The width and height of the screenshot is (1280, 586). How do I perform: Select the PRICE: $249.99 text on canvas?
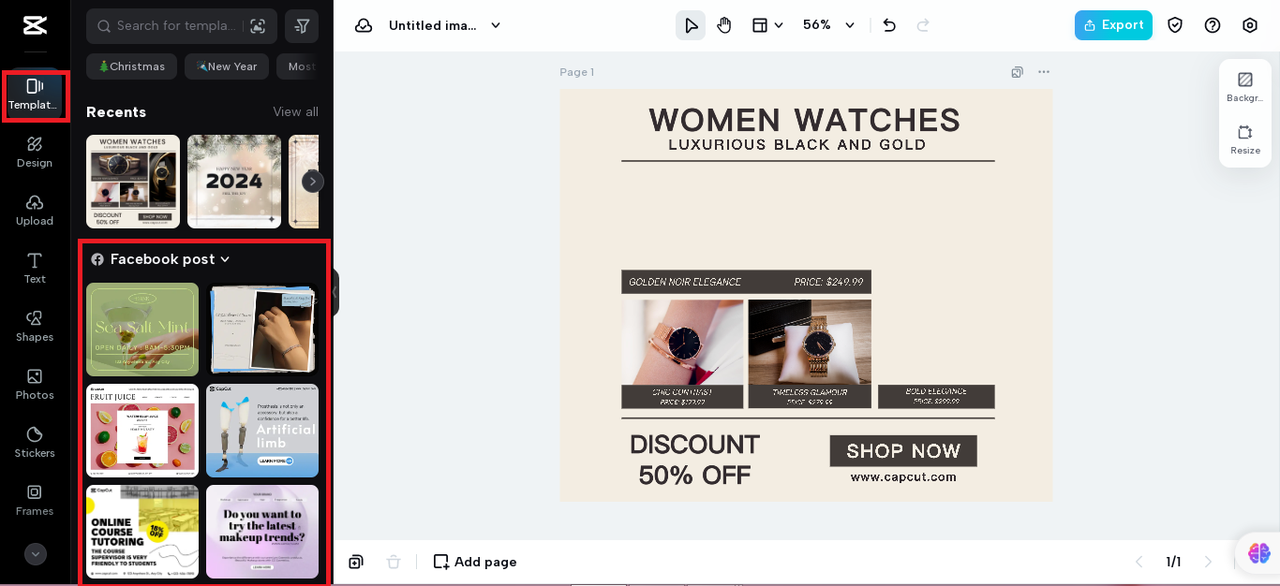coord(828,282)
